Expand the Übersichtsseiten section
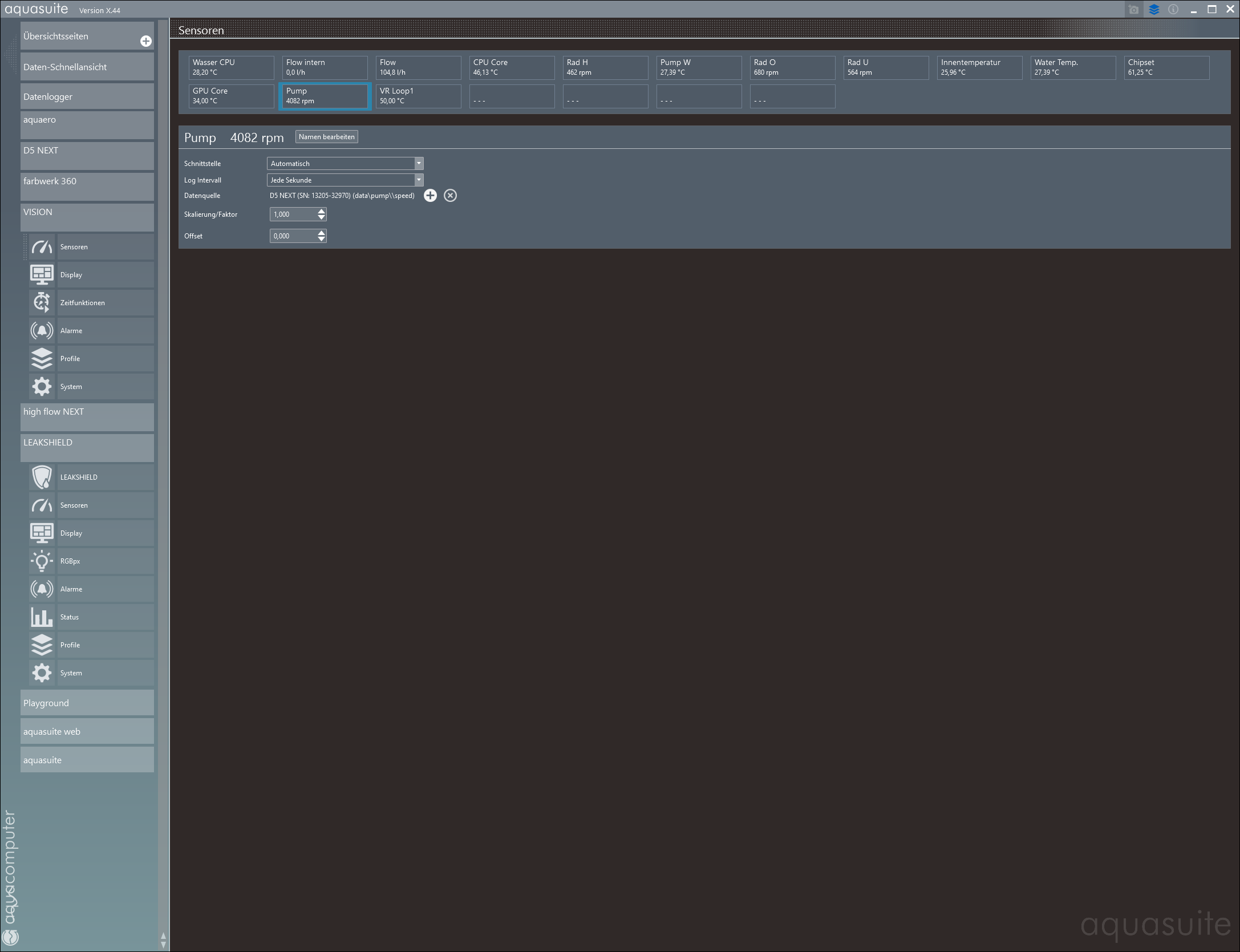Image resolution: width=1240 pixels, height=952 pixels. coord(87,36)
